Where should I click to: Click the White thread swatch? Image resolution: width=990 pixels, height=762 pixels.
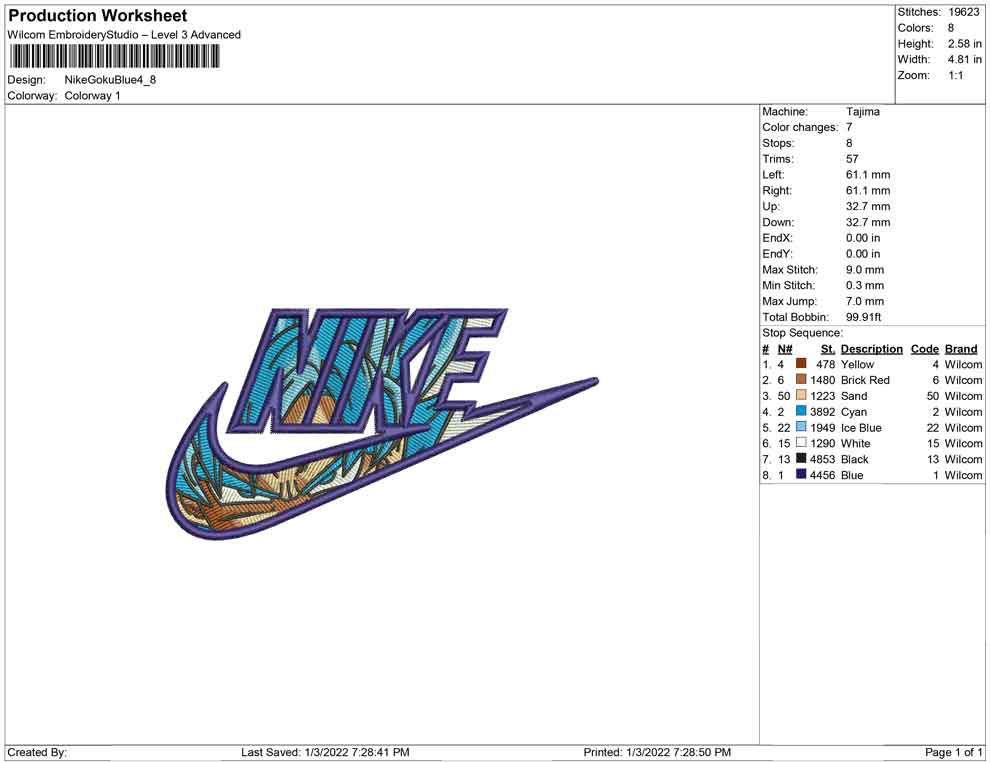coord(801,443)
